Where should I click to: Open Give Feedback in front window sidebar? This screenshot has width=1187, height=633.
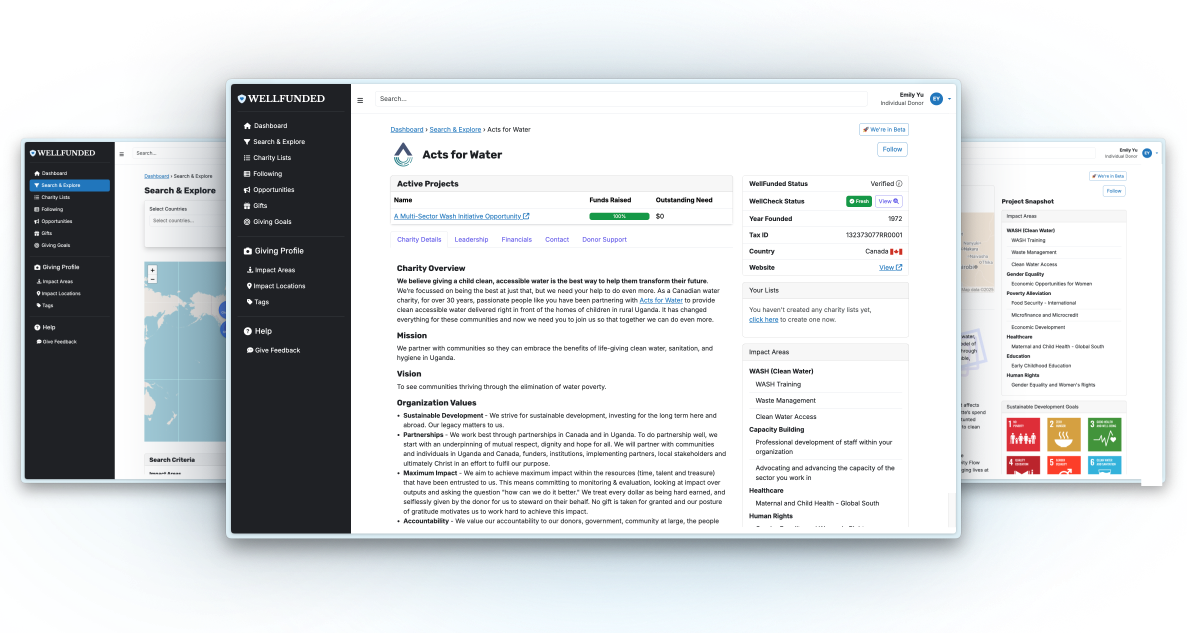click(x=273, y=350)
